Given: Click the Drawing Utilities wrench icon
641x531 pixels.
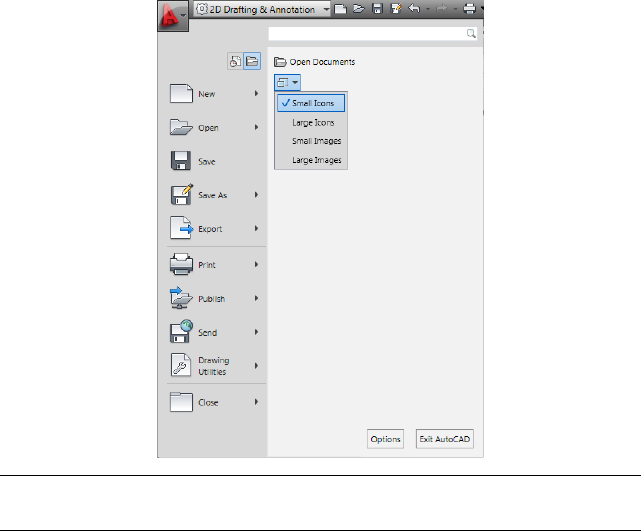Looking at the screenshot, I should point(181,365).
